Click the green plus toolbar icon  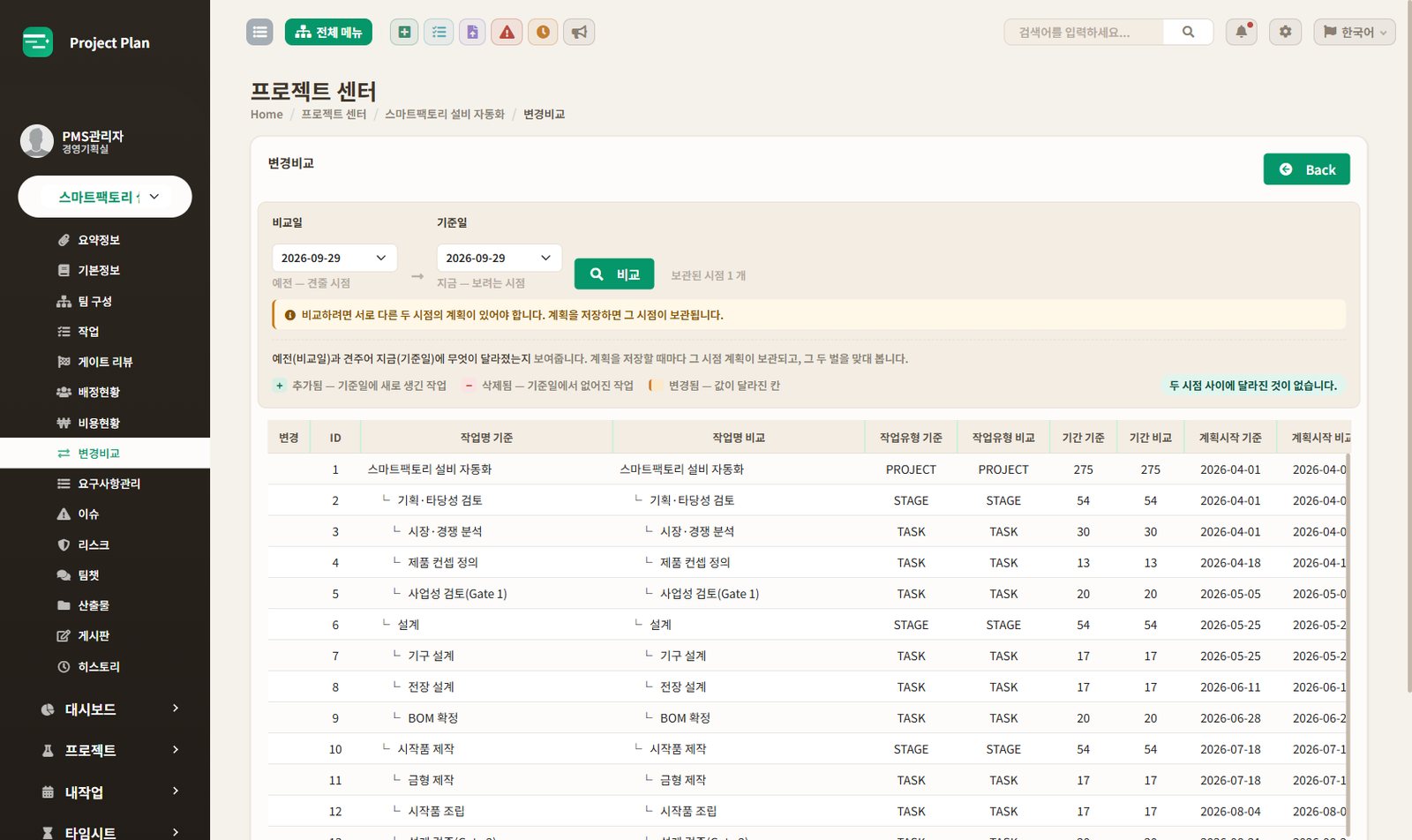[x=404, y=32]
